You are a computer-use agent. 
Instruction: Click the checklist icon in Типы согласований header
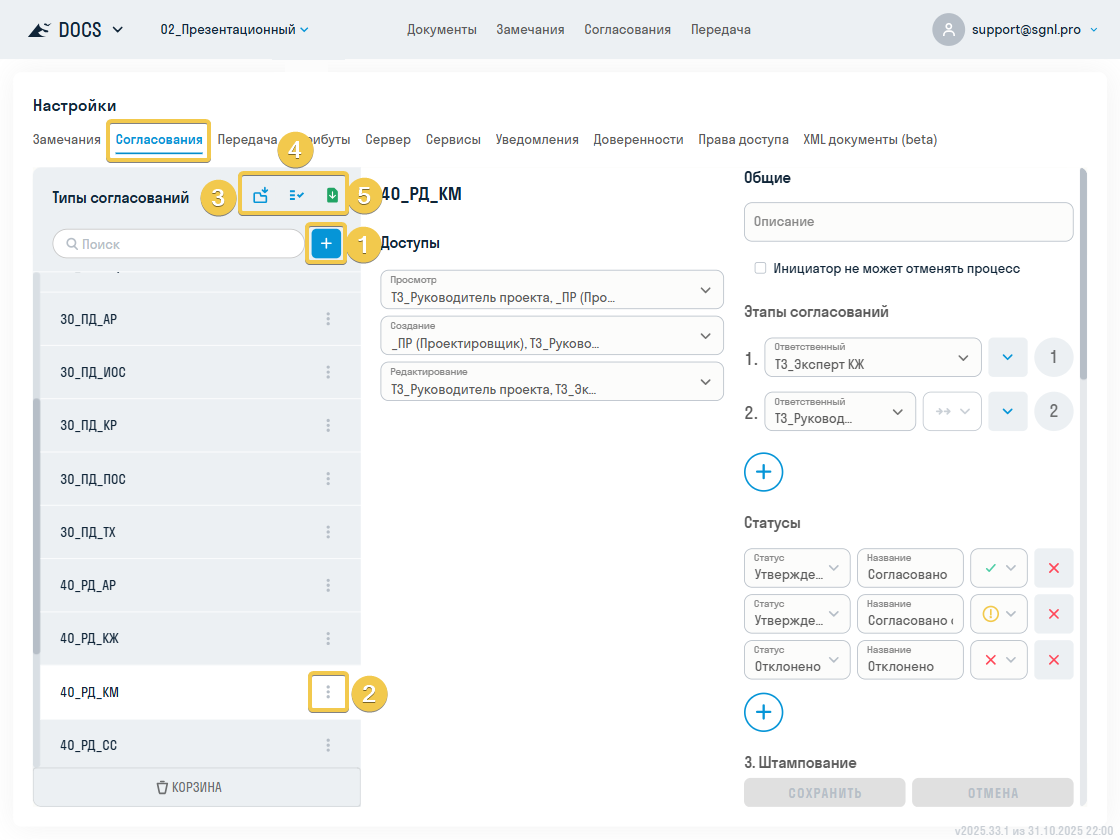pos(296,196)
